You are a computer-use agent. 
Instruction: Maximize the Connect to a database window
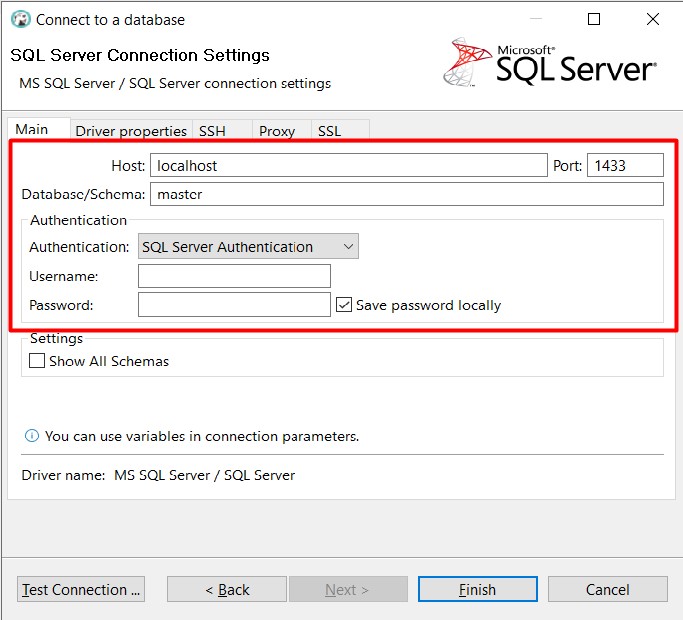(594, 19)
